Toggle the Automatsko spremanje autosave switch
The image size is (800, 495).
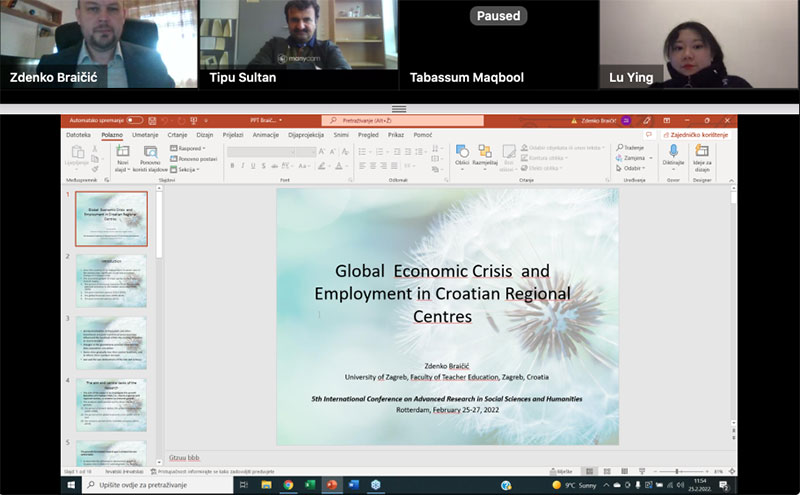pos(134,120)
